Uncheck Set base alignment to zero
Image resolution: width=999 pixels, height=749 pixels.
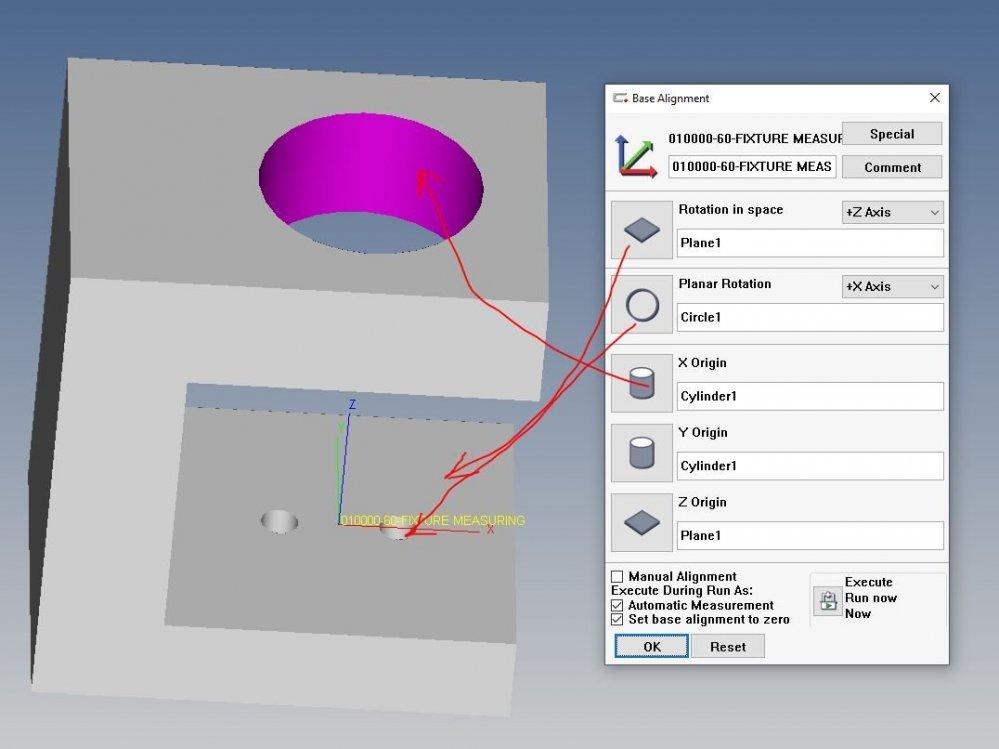pyautogui.click(x=617, y=619)
